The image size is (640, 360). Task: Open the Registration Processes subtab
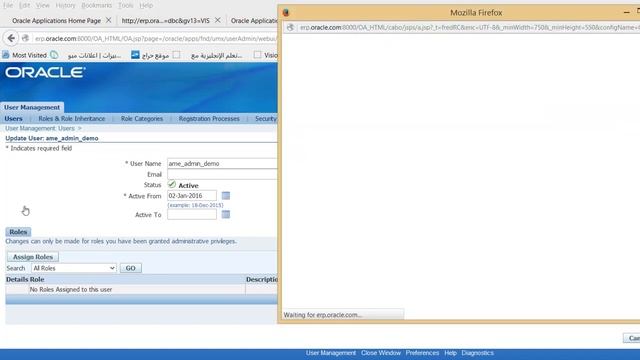click(x=209, y=118)
